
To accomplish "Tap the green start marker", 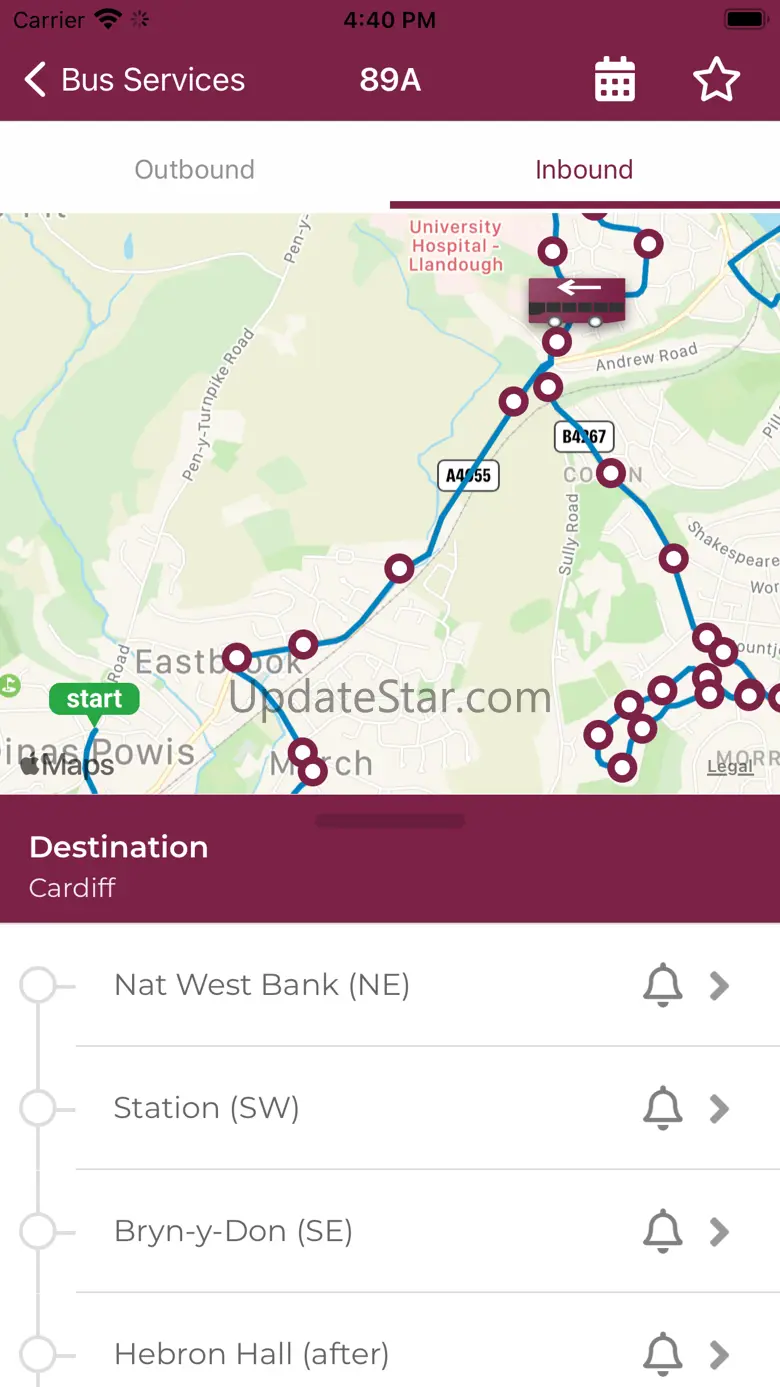I will coord(94,699).
